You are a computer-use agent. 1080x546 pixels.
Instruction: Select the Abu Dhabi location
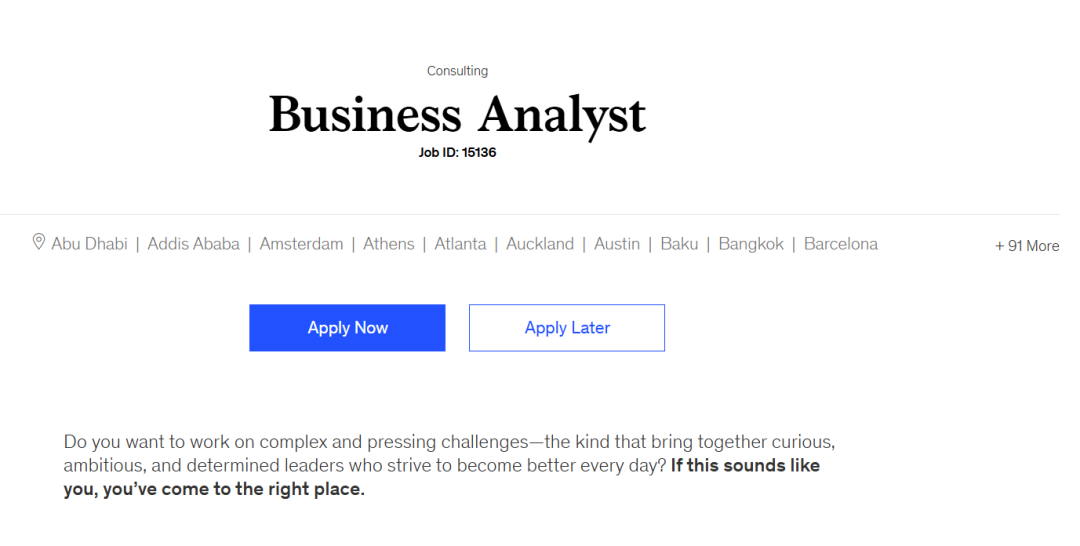pyautogui.click(x=90, y=244)
